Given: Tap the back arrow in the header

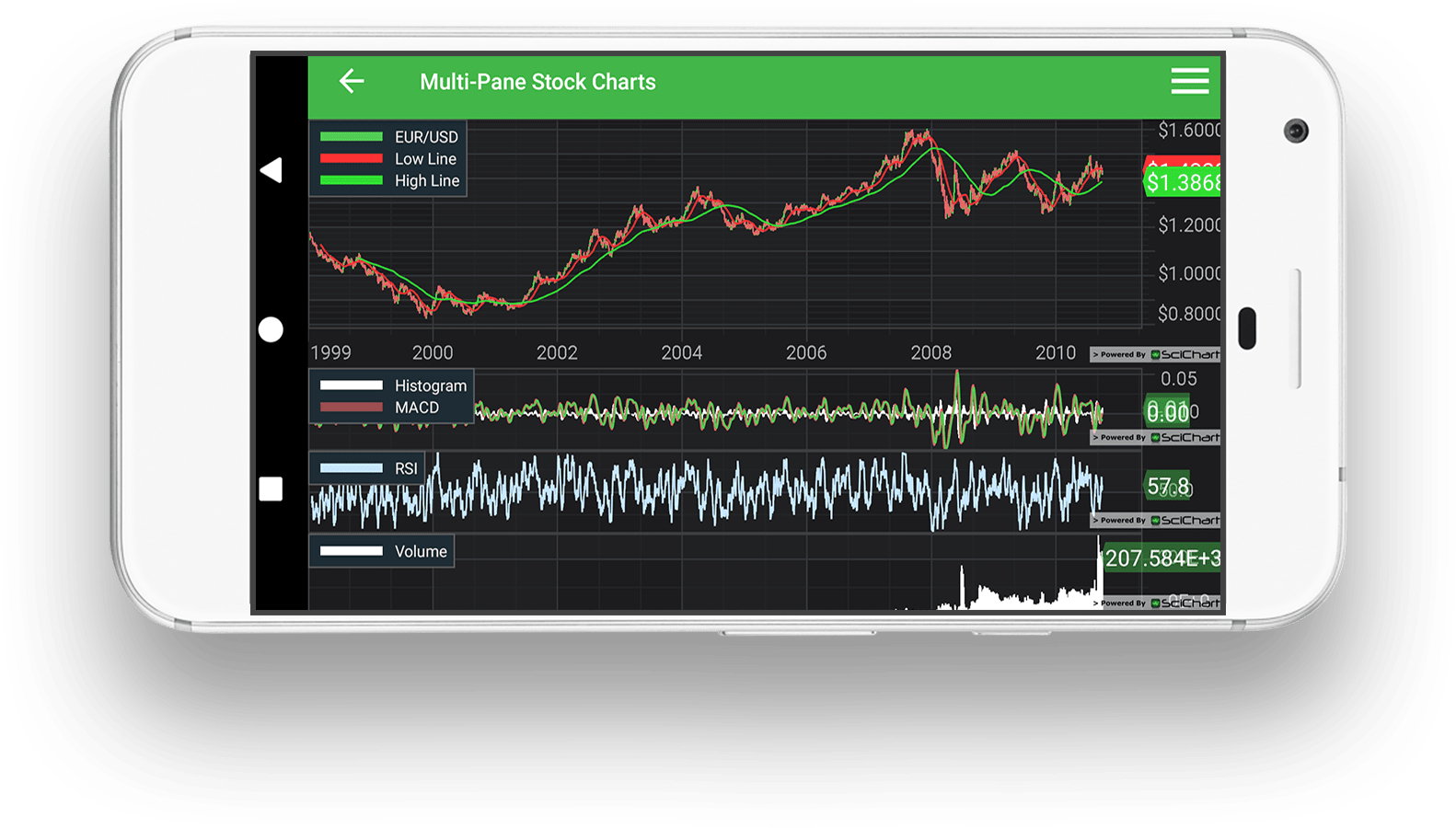Looking at the screenshot, I should pos(352,81).
